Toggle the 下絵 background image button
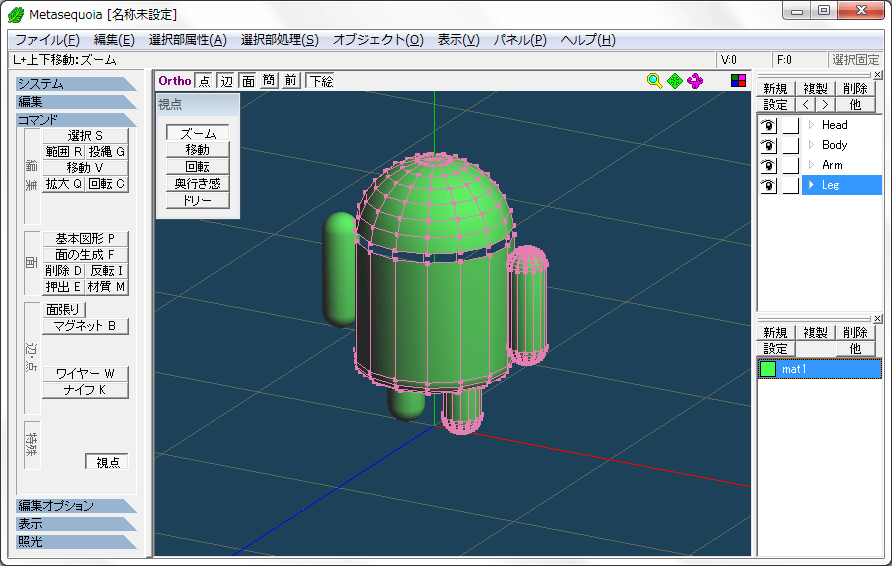Image resolution: width=892 pixels, height=566 pixels. [x=321, y=81]
